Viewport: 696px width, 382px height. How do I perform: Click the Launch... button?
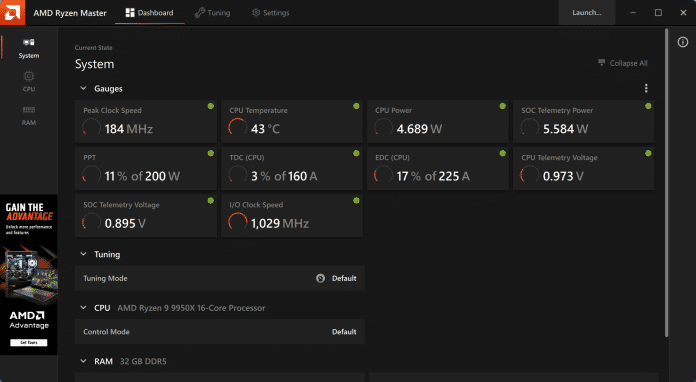pyautogui.click(x=586, y=12)
